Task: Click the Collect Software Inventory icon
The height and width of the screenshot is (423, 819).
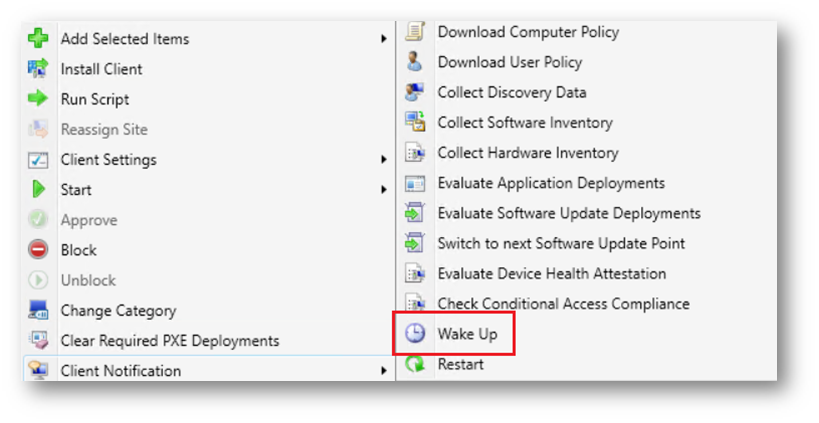Action: click(415, 122)
